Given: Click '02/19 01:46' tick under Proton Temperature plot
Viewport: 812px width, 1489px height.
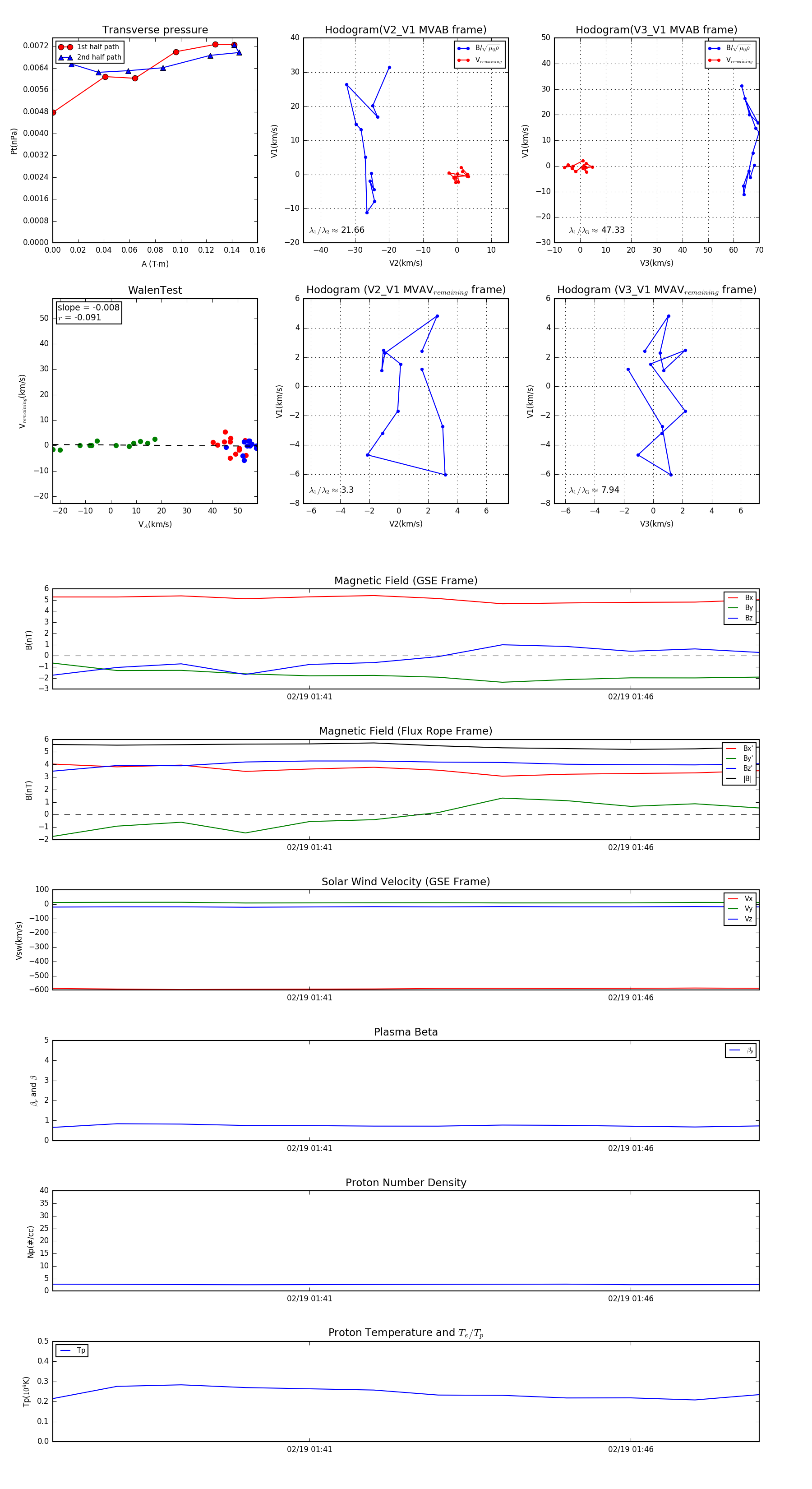Looking at the screenshot, I should click(x=631, y=1450).
